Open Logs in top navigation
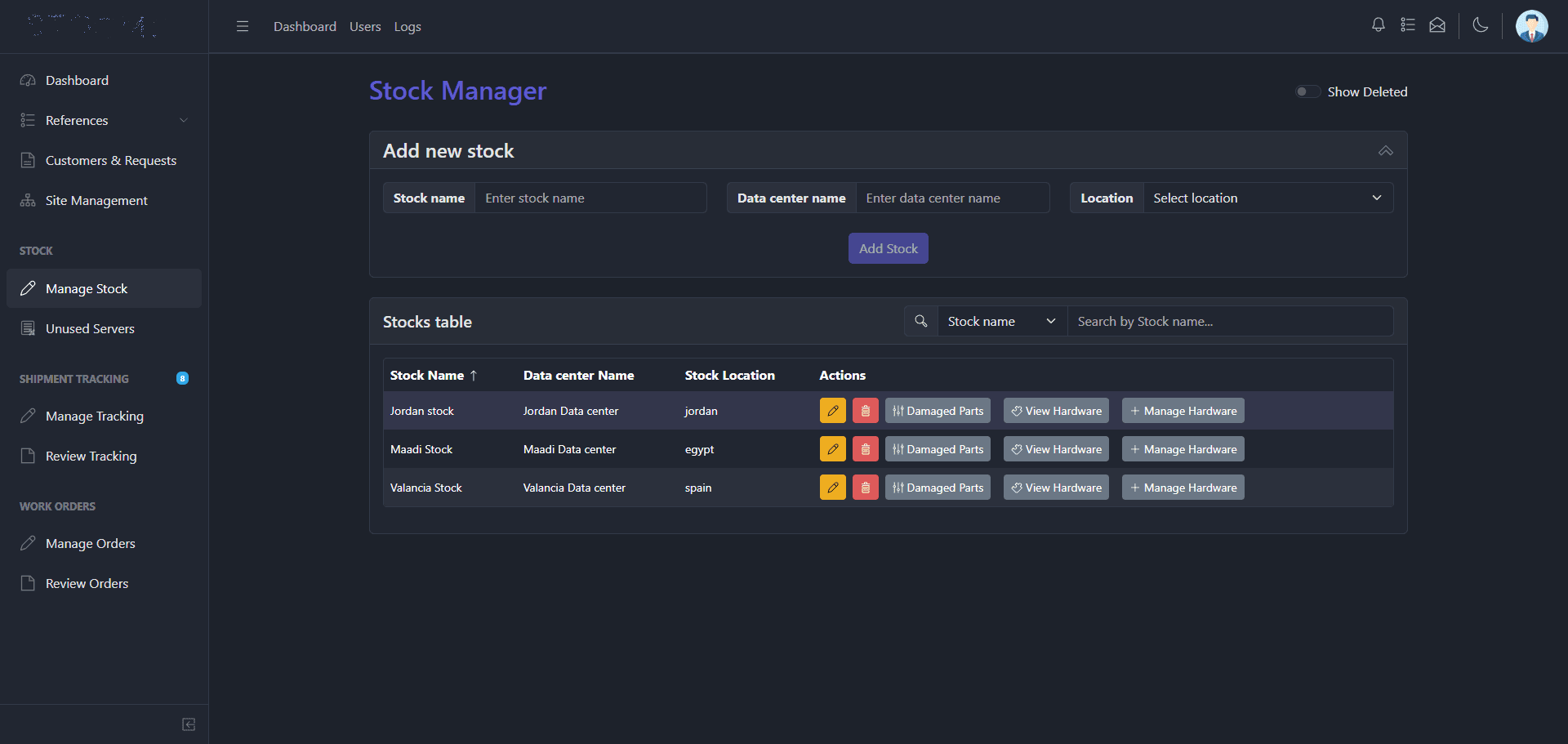 point(408,26)
